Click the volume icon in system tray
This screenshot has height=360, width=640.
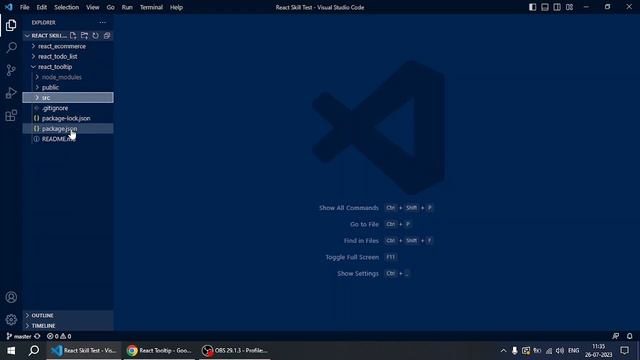(560, 351)
